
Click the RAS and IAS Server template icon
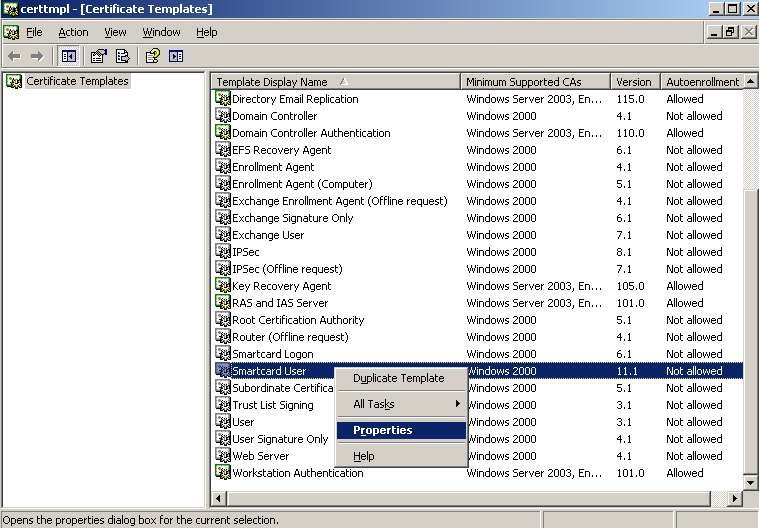click(x=223, y=302)
